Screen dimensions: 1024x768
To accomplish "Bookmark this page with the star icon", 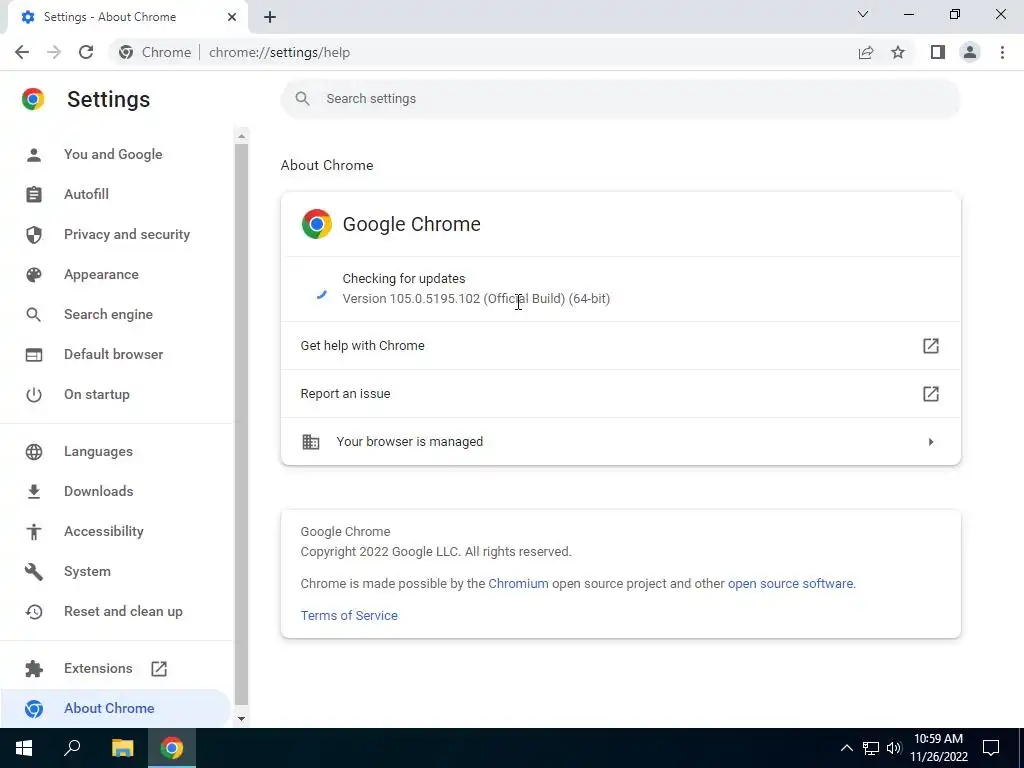I will point(898,52).
